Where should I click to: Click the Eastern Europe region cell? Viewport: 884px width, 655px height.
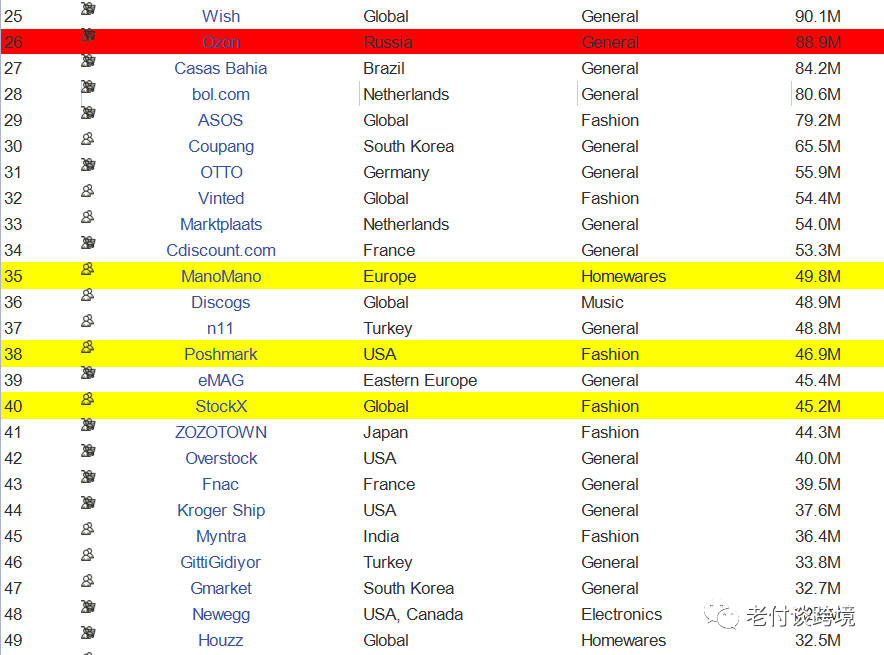420,381
